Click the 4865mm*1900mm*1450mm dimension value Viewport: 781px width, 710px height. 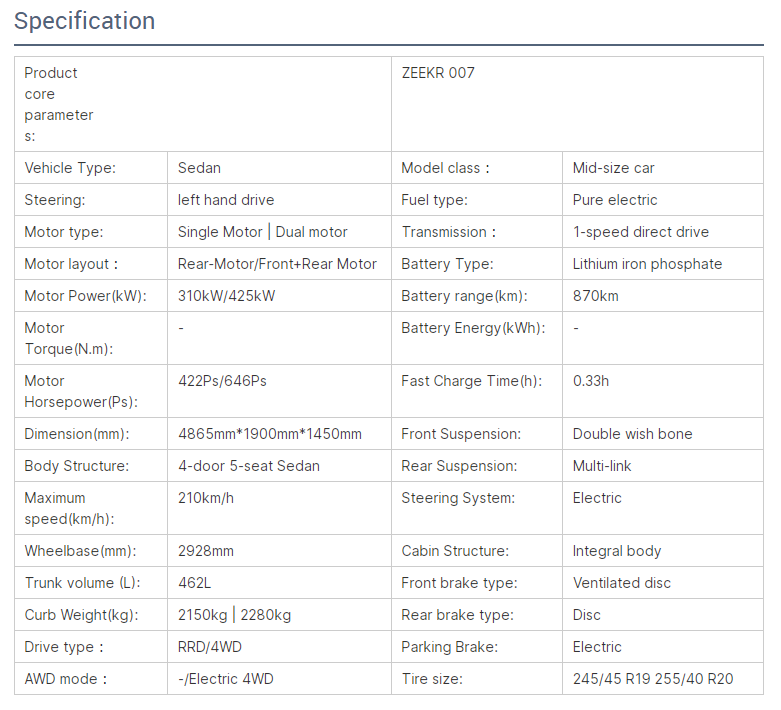[270, 434]
